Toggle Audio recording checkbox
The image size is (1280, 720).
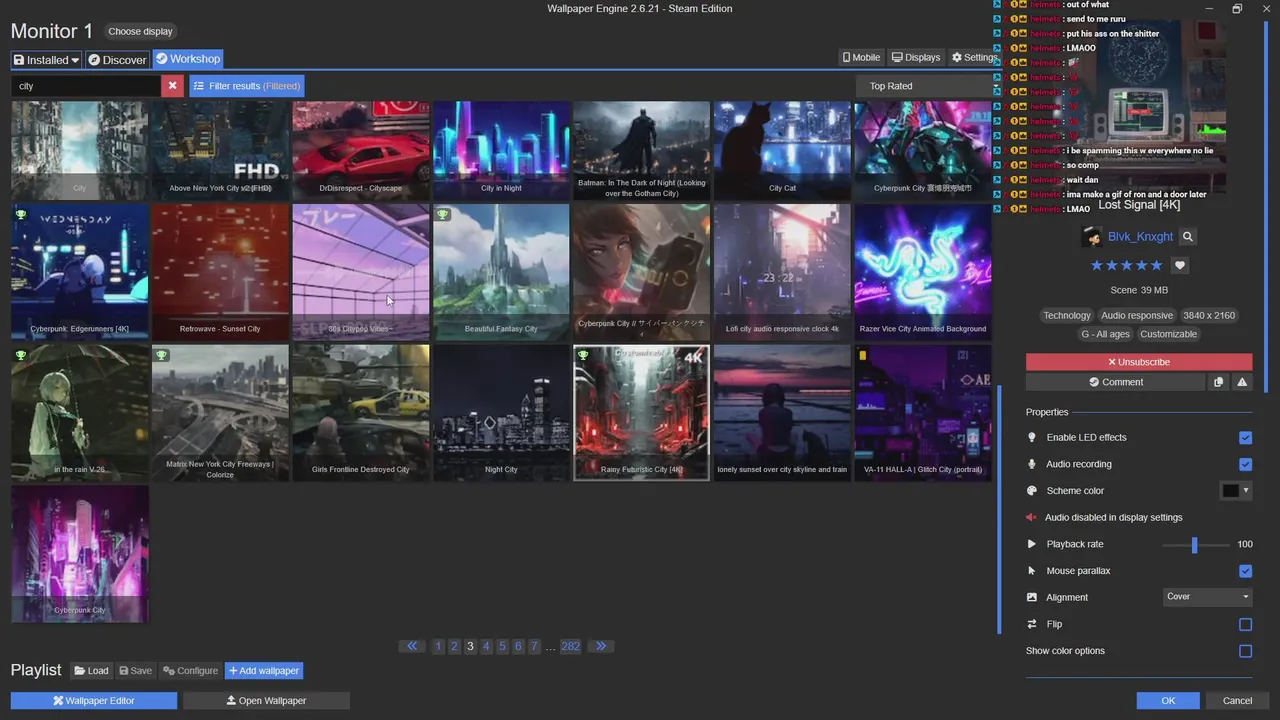point(1245,464)
